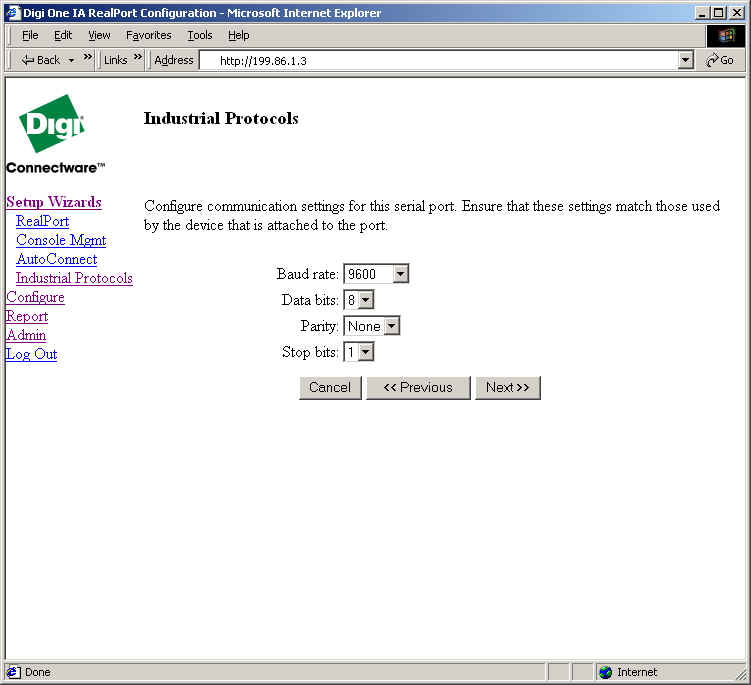The image size is (751, 685).
Task: Click the Next >> button
Action: click(508, 388)
